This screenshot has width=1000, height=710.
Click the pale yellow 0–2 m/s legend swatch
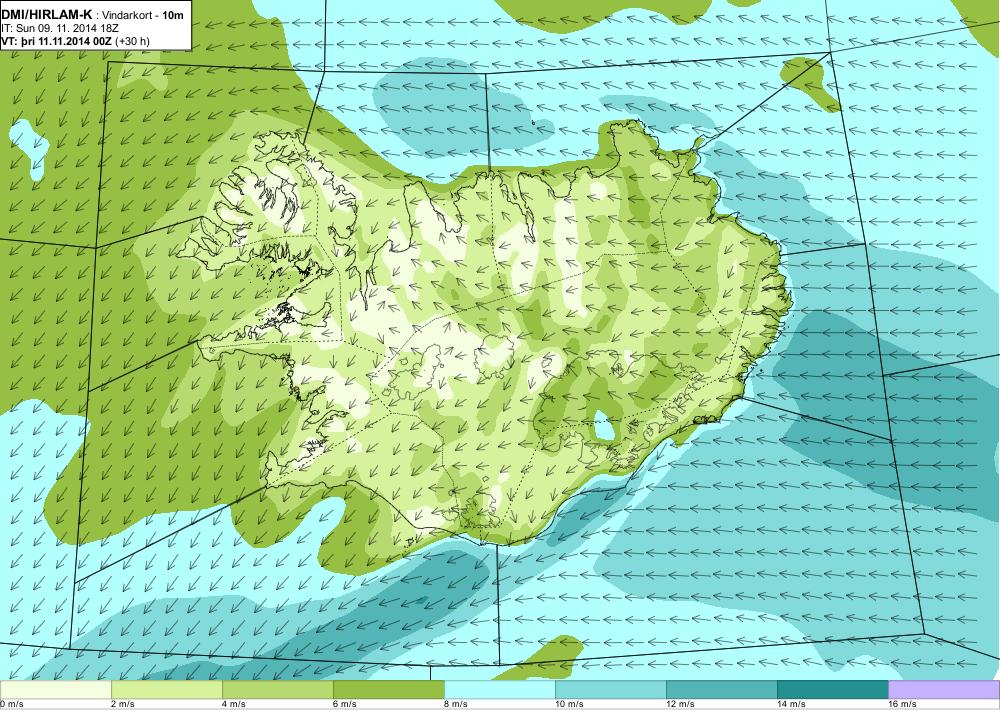tap(55, 690)
